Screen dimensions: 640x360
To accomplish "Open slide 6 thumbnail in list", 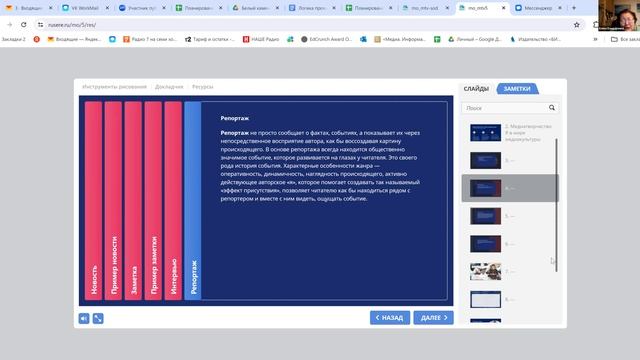I will 485,244.
